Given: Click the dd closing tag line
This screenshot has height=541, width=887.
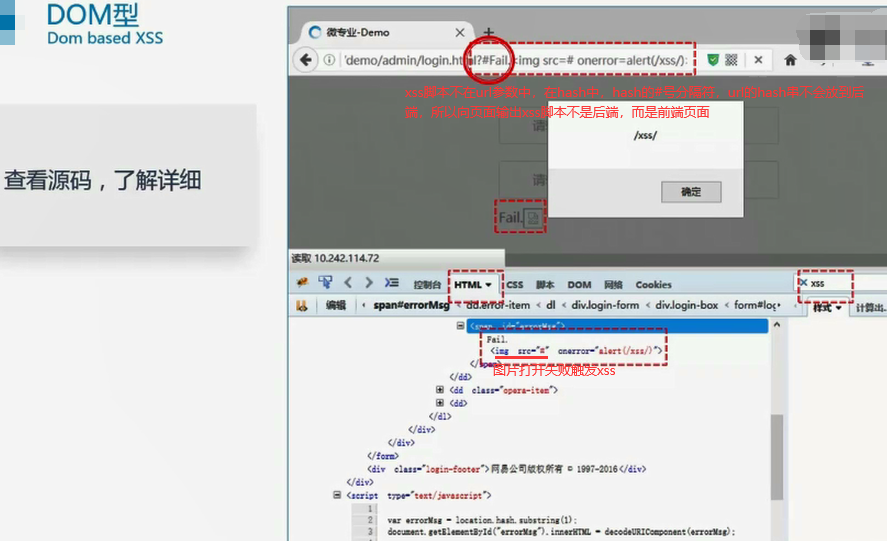Looking at the screenshot, I should [460, 376].
